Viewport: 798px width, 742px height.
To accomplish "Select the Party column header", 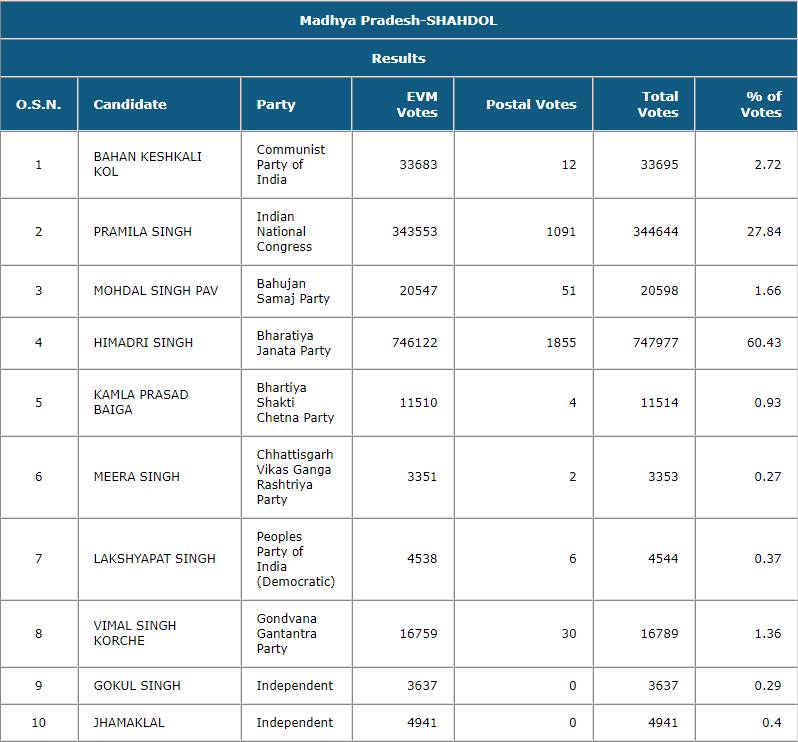I will coord(276,104).
